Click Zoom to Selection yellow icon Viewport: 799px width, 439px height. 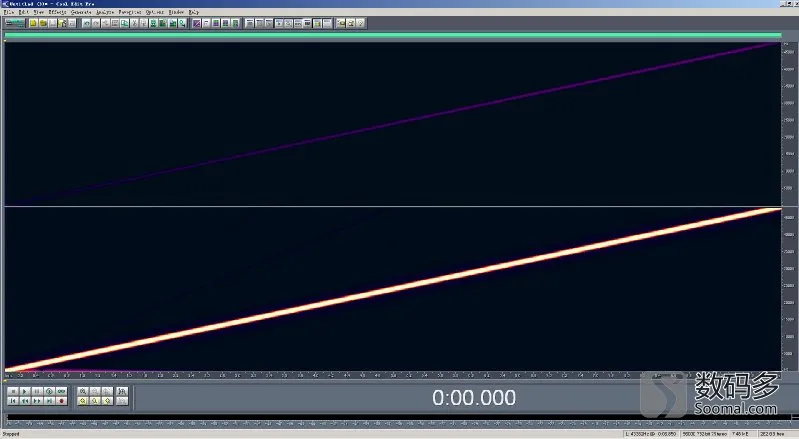coord(83,401)
